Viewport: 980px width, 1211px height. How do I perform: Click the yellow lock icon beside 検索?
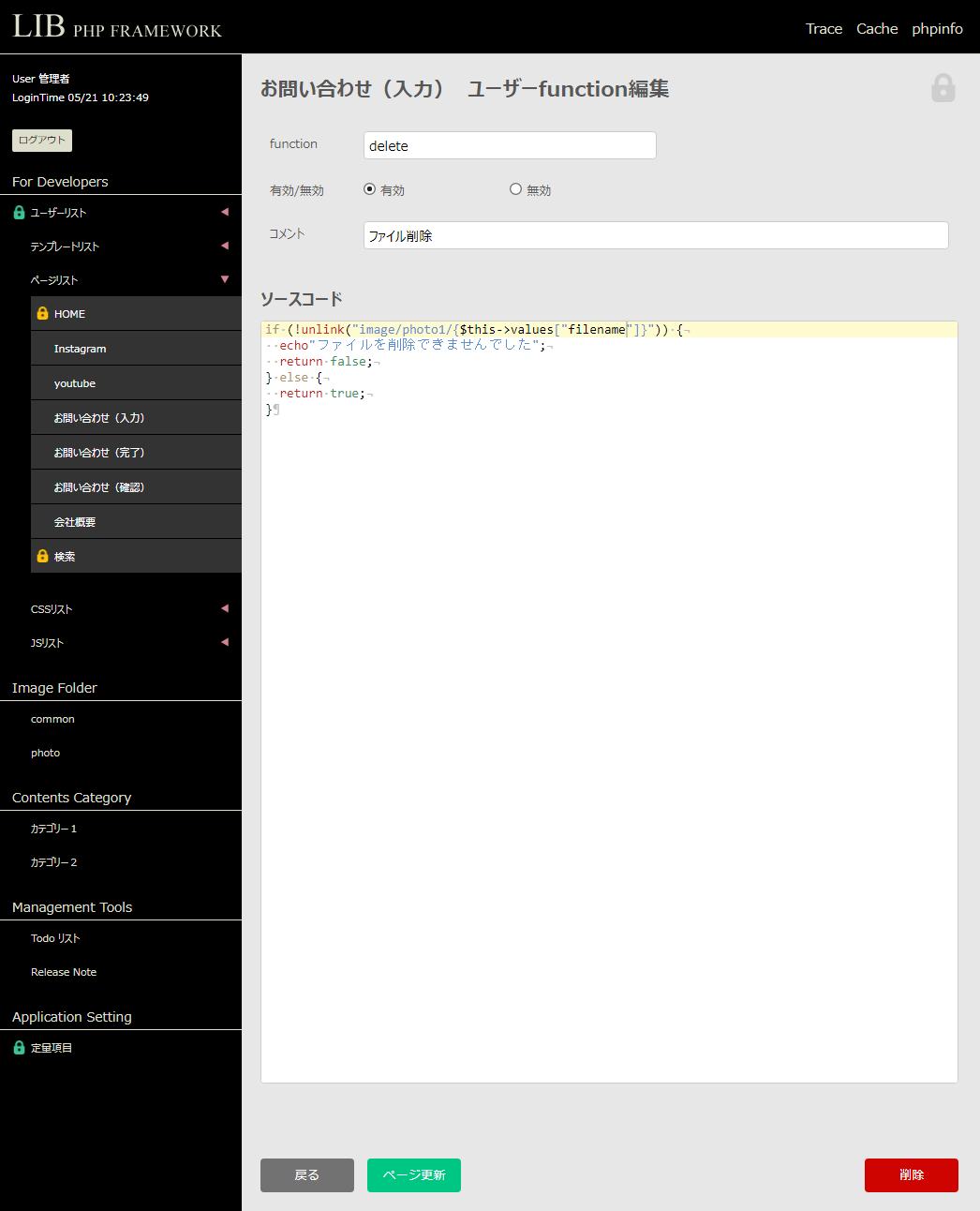42,556
